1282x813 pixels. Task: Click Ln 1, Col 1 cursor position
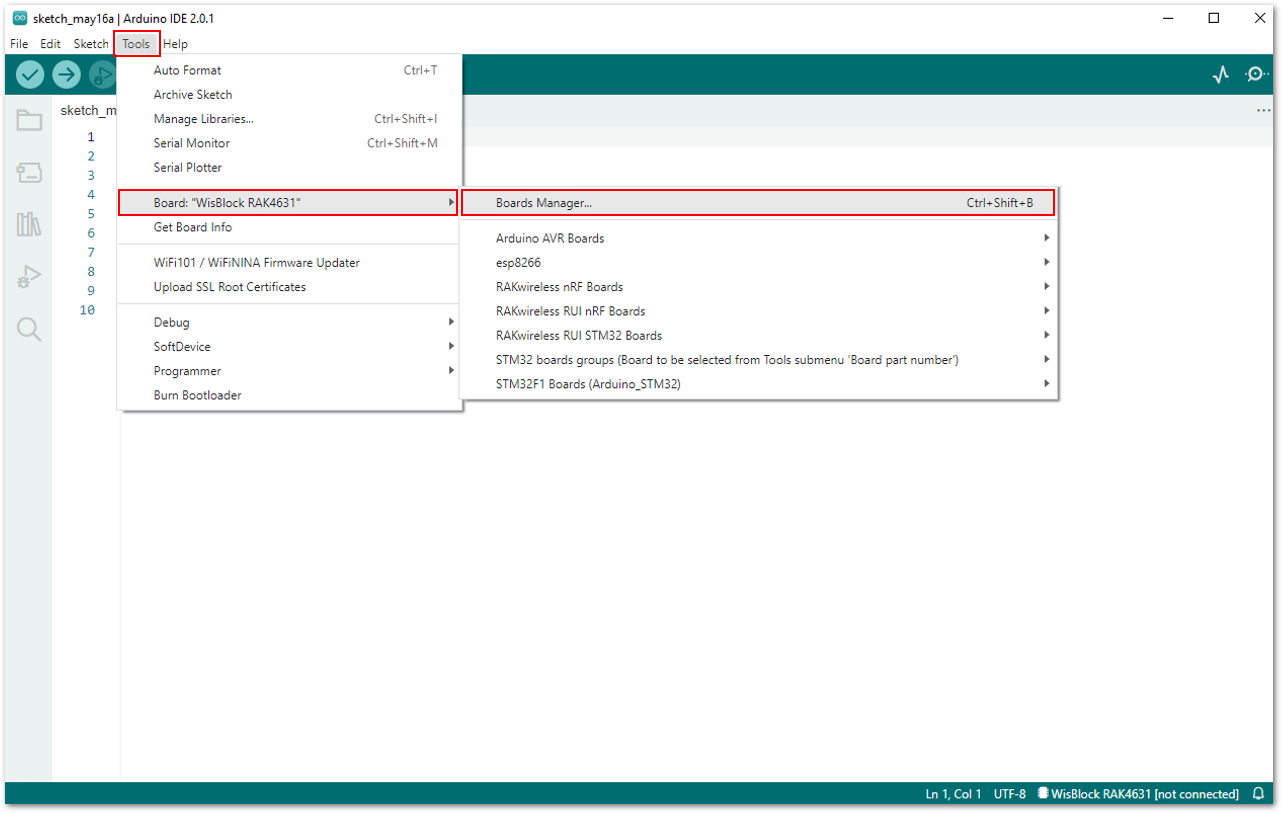click(x=953, y=794)
